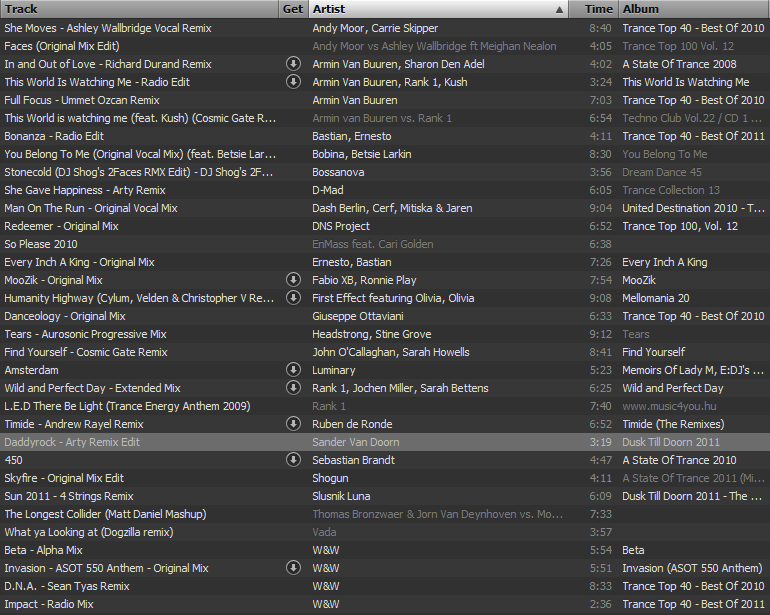
Task: Select Danceology - Original Mix track
Action: 65,316
